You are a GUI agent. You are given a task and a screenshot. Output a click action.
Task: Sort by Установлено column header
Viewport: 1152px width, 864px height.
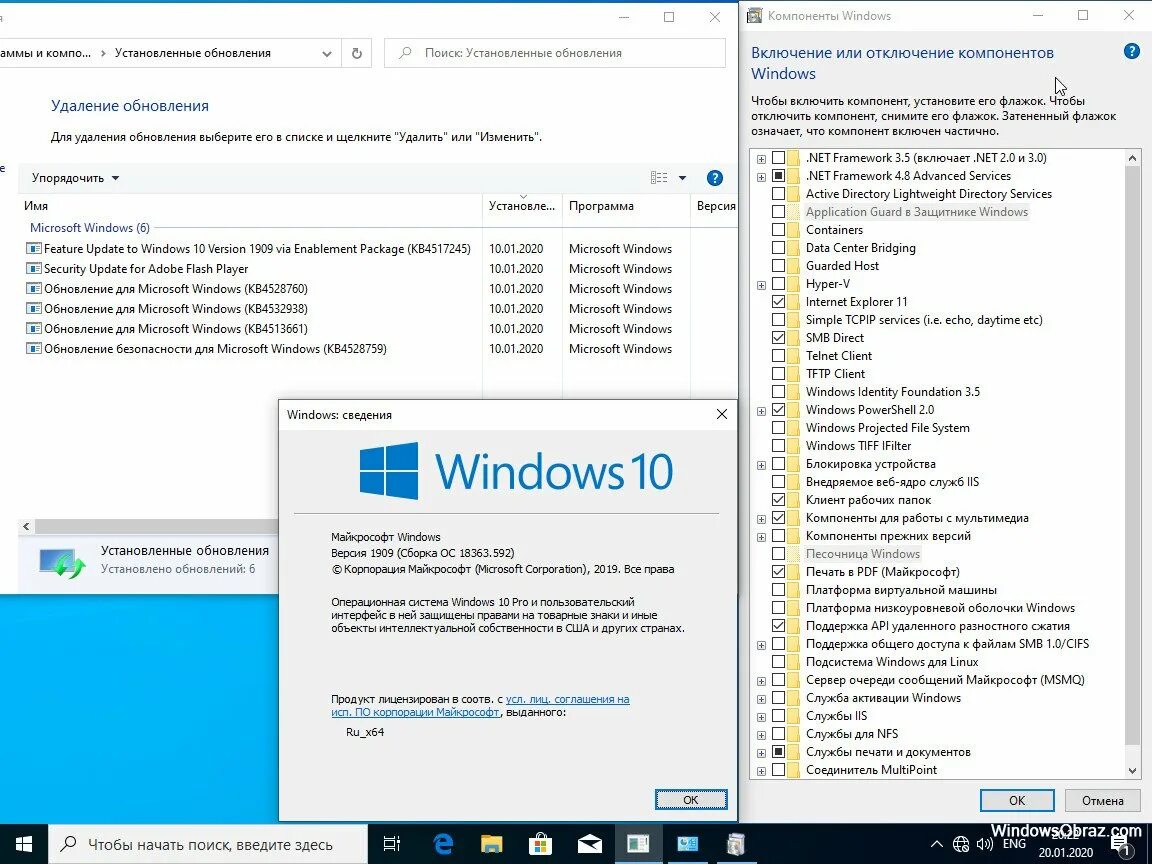[x=522, y=206]
